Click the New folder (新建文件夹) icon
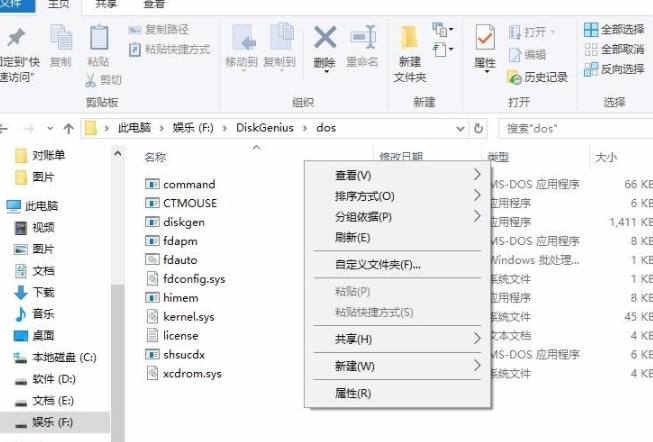The height and width of the screenshot is (442, 653). click(409, 37)
